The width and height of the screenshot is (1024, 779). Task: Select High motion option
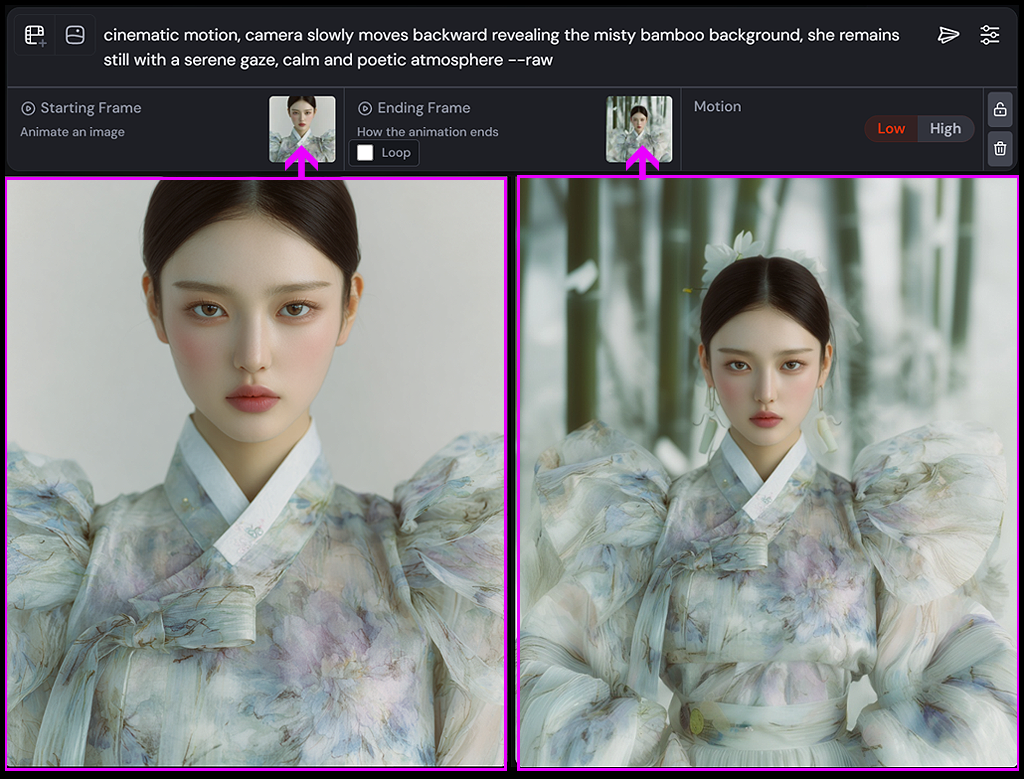point(945,129)
